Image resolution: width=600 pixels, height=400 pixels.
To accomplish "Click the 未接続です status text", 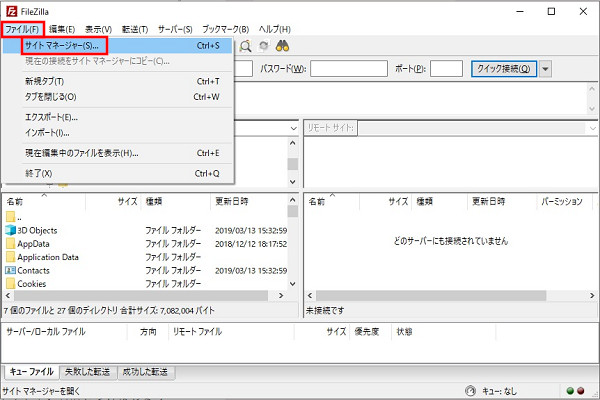I will point(324,310).
